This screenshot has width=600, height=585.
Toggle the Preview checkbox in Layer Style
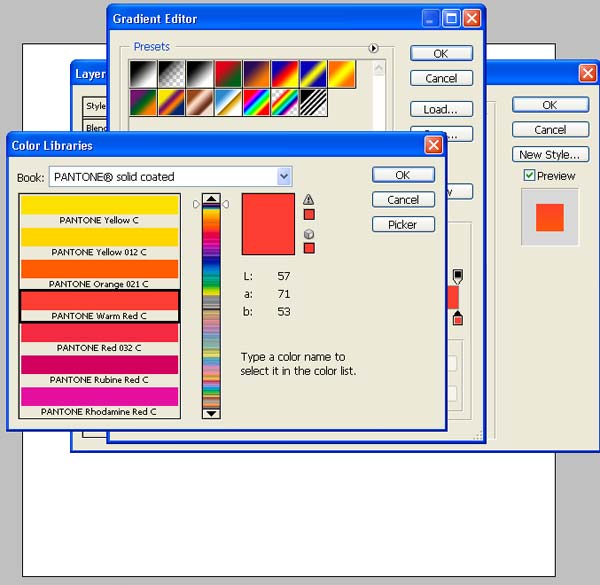tap(529, 176)
